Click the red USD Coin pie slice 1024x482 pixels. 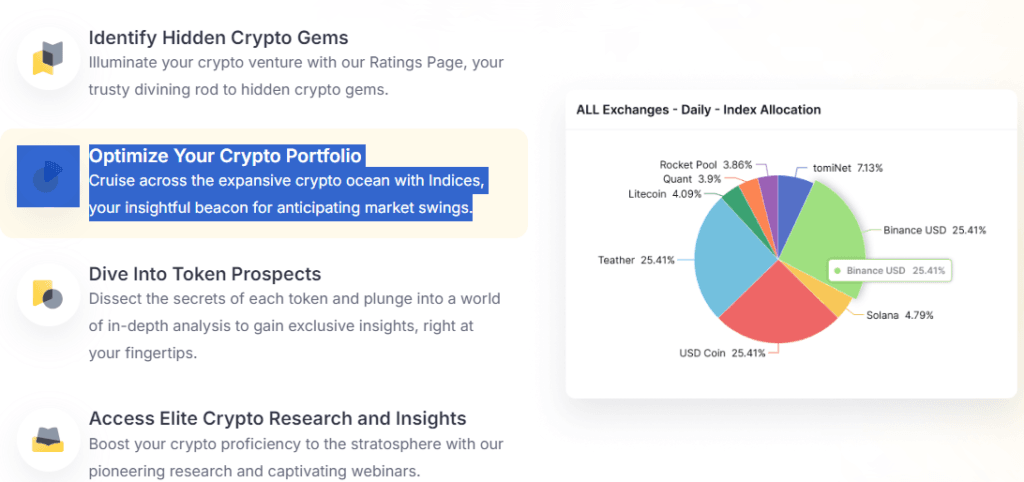pyautogui.click(x=774, y=306)
